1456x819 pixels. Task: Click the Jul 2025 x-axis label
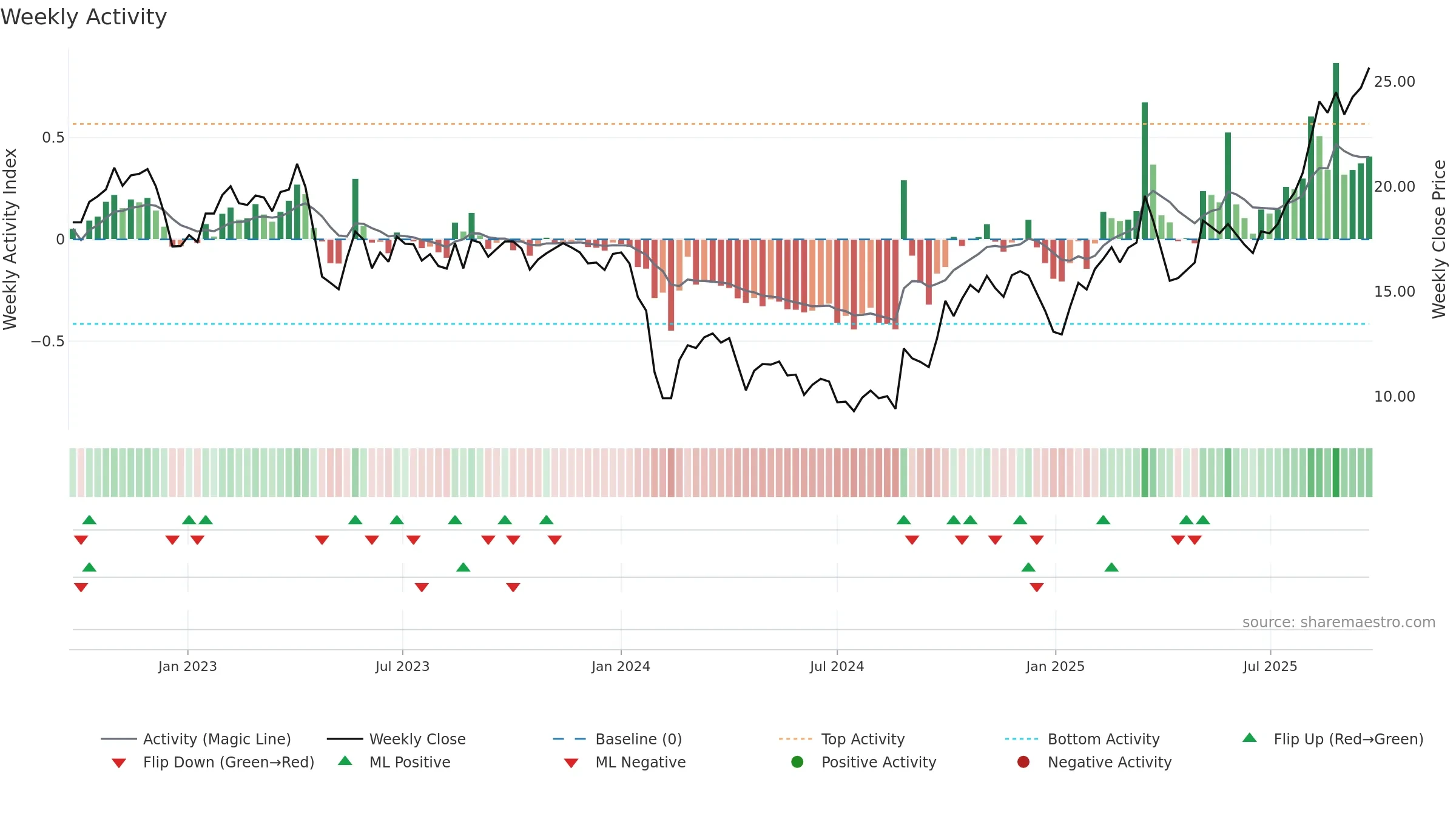pos(1270,666)
